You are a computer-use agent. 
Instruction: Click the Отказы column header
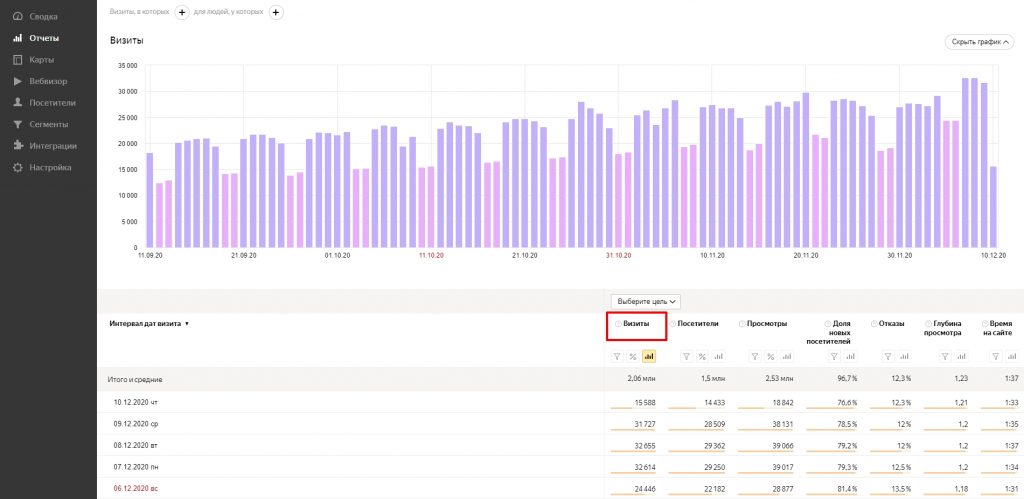[890, 324]
